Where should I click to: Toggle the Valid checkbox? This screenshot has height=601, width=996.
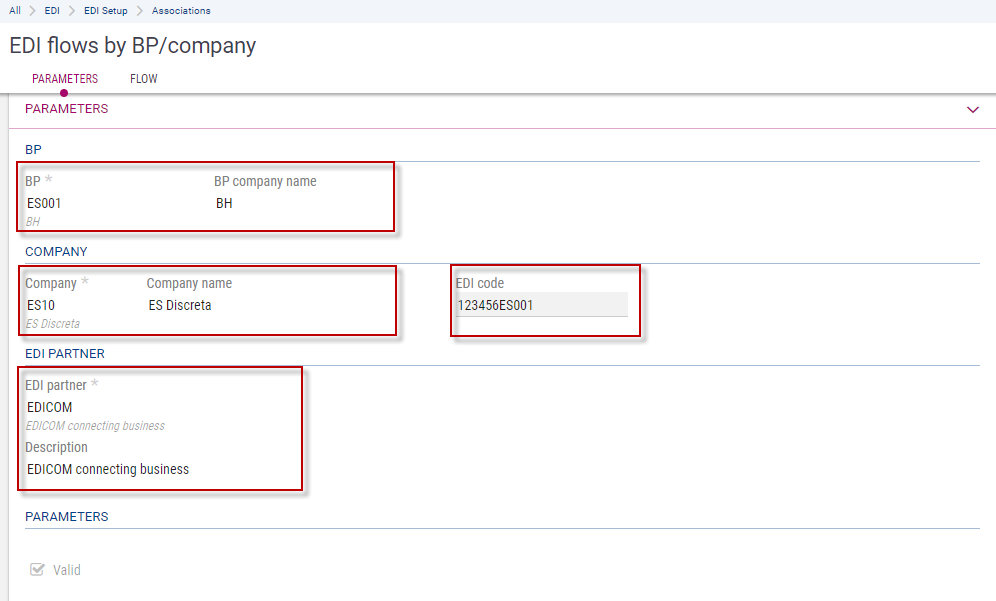(x=38, y=570)
